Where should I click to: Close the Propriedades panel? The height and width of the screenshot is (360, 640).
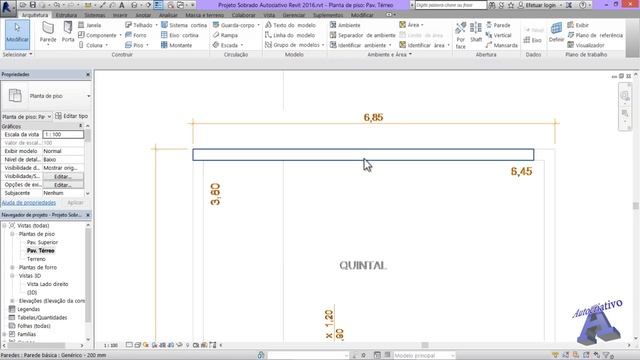(88, 74)
